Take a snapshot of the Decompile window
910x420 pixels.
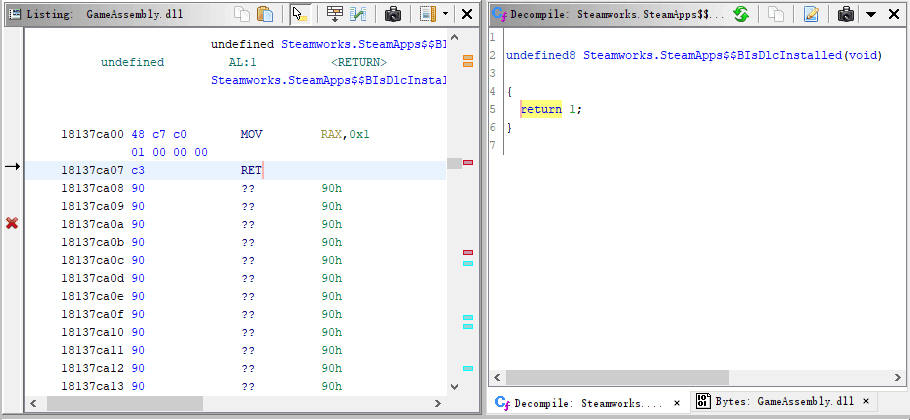tap(846, 14)
